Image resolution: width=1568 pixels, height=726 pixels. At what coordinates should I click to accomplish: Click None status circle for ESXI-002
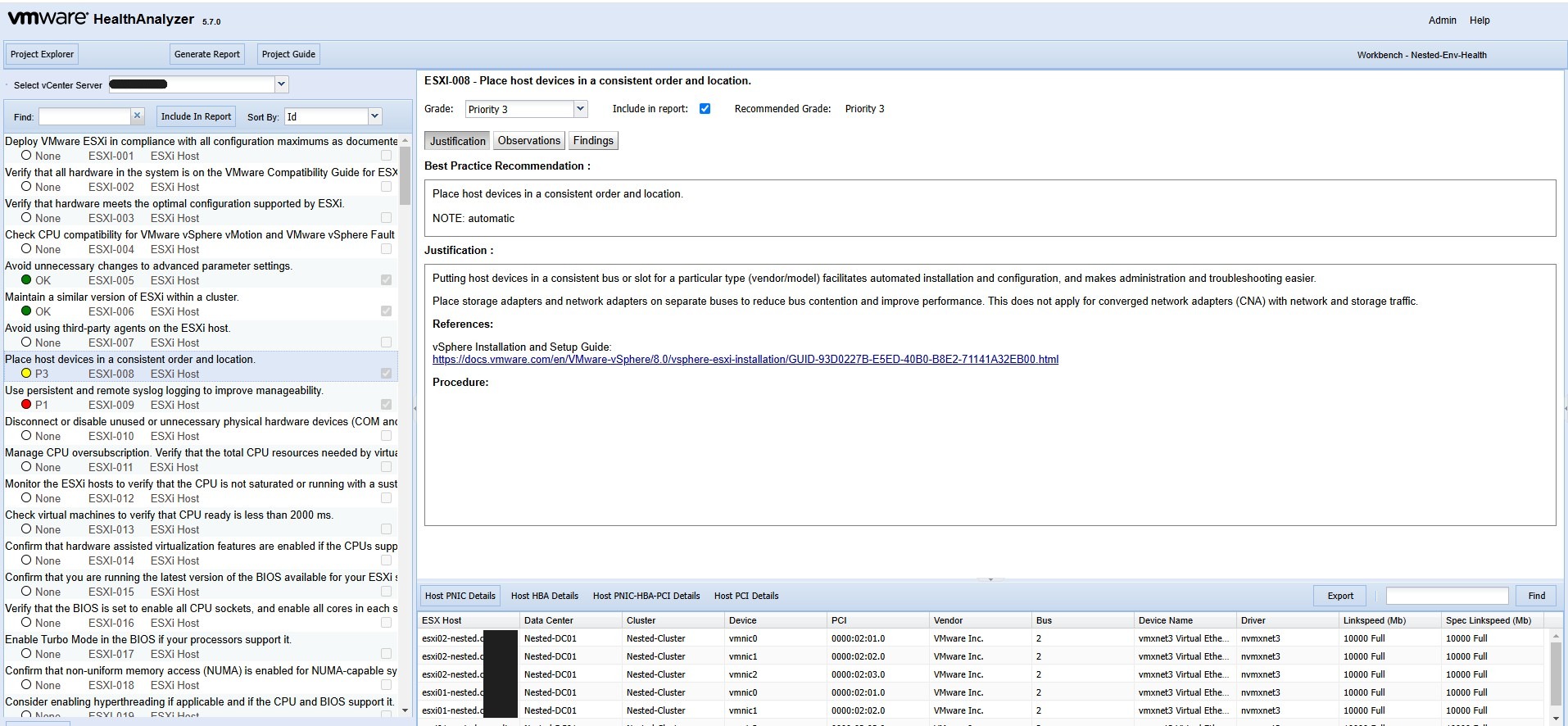26,187
